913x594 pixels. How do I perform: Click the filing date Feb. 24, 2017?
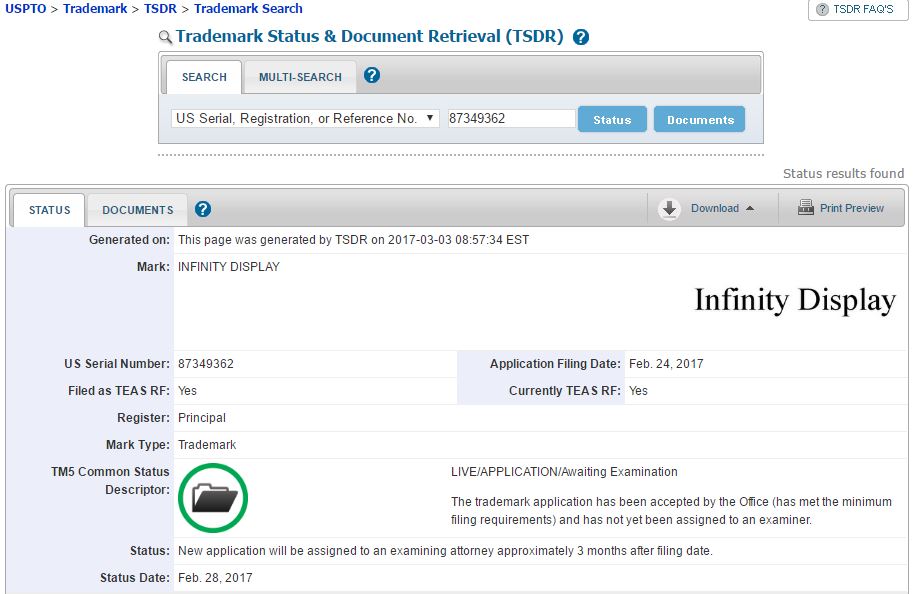tap(666, 364)
